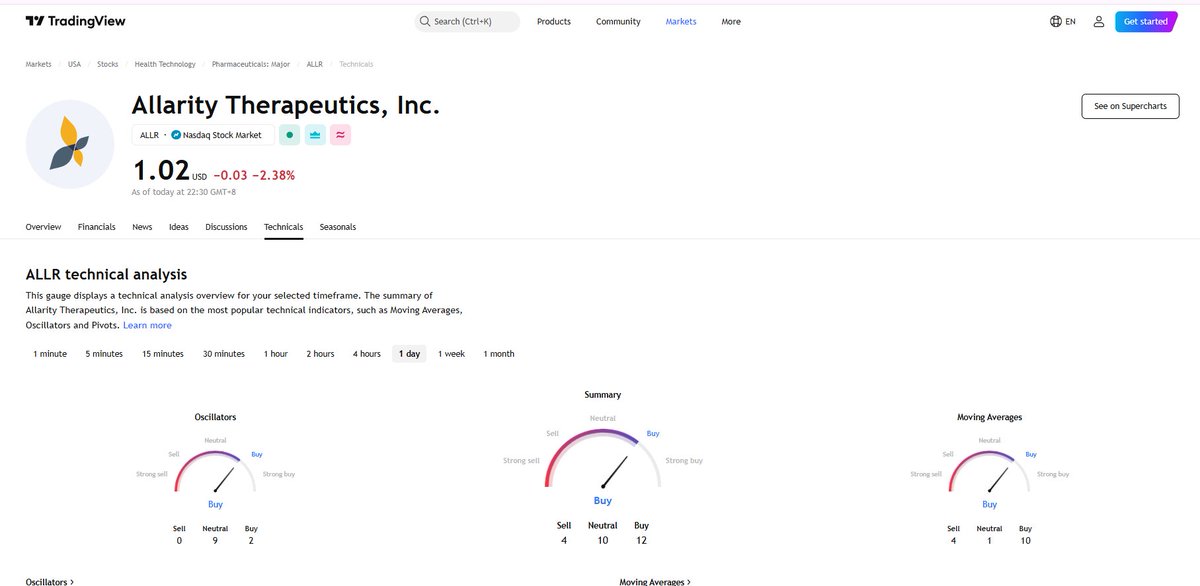Open the Markets menu
Viewport: 1200px width, 586px height.
[681, 21]
